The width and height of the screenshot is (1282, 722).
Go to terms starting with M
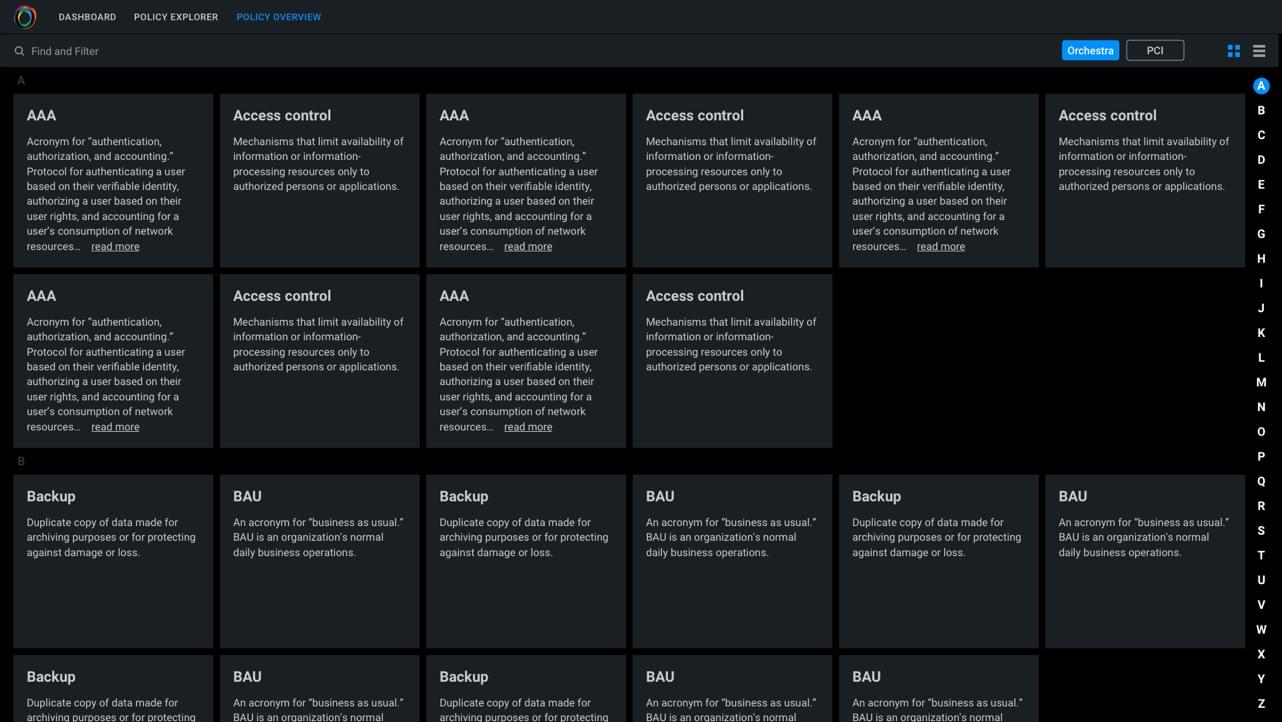[x=1261, y=382]
